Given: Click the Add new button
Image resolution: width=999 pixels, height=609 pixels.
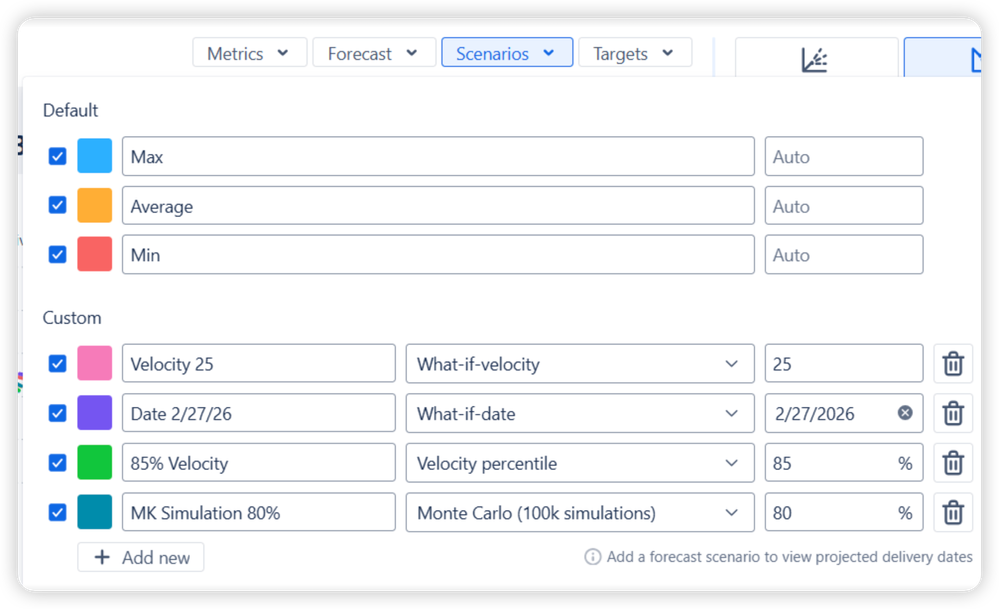Looking at the screenshot, I should pos(140,557).
